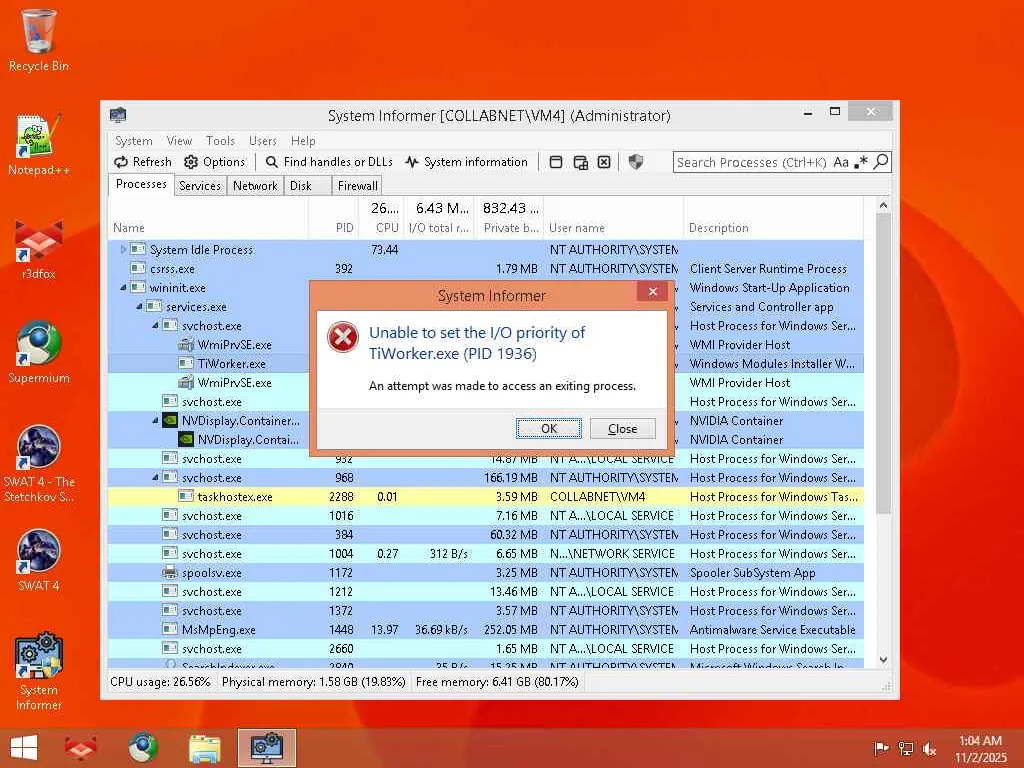Click the spoolsv.exe printer icon

click(x=170, y=573)
